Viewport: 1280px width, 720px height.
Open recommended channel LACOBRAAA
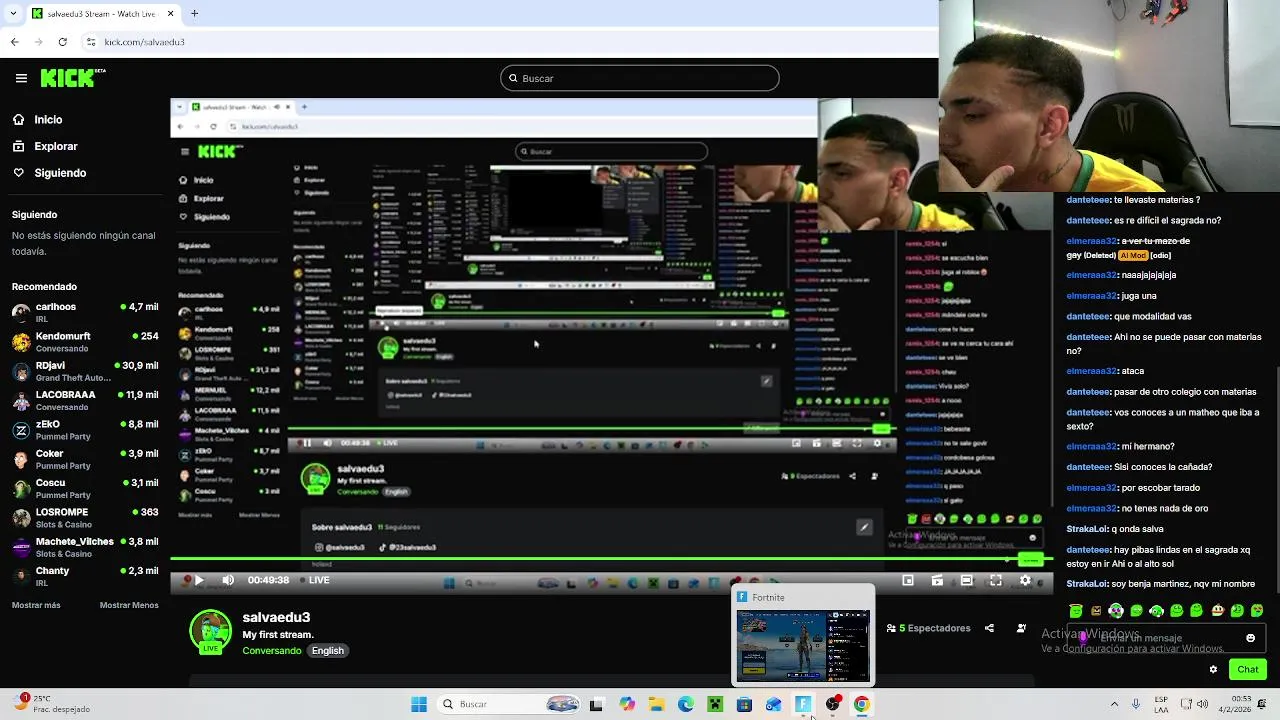85,400
